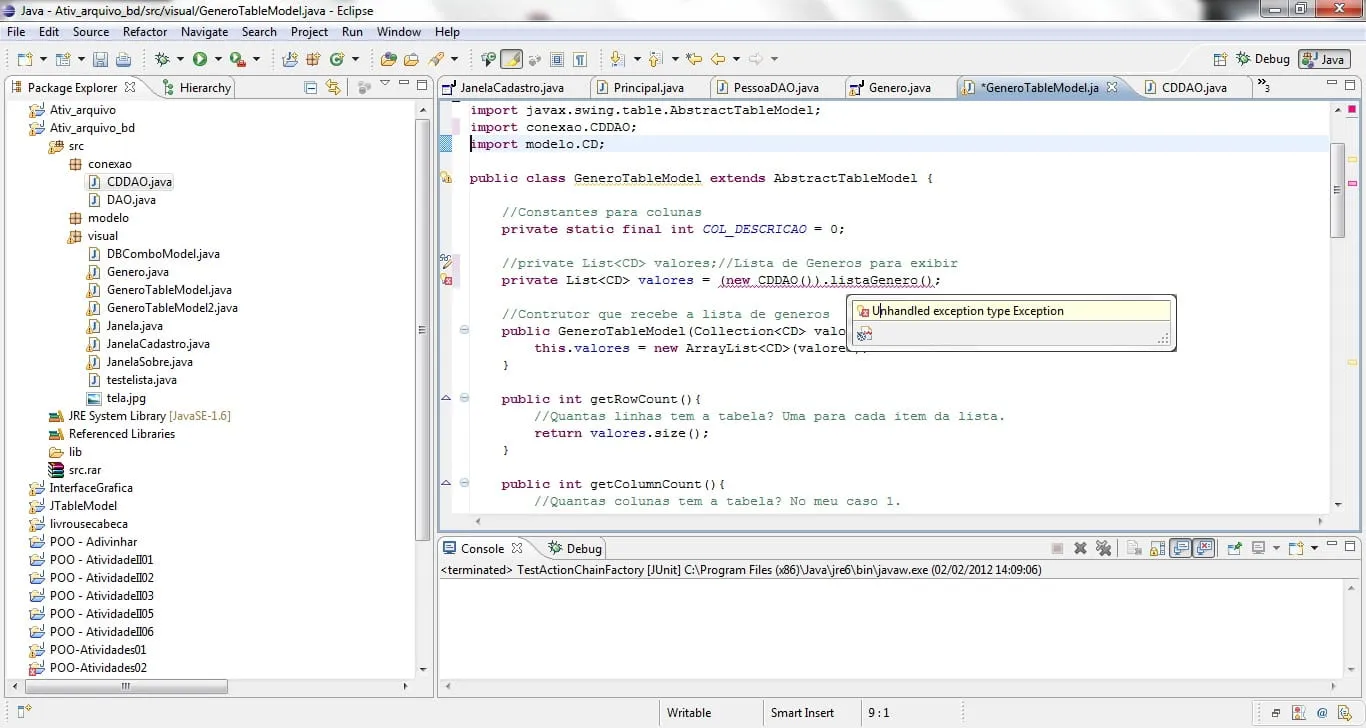
Task: Click the Package Explorer horizontal scrollbar
Action: pos(126,687)
